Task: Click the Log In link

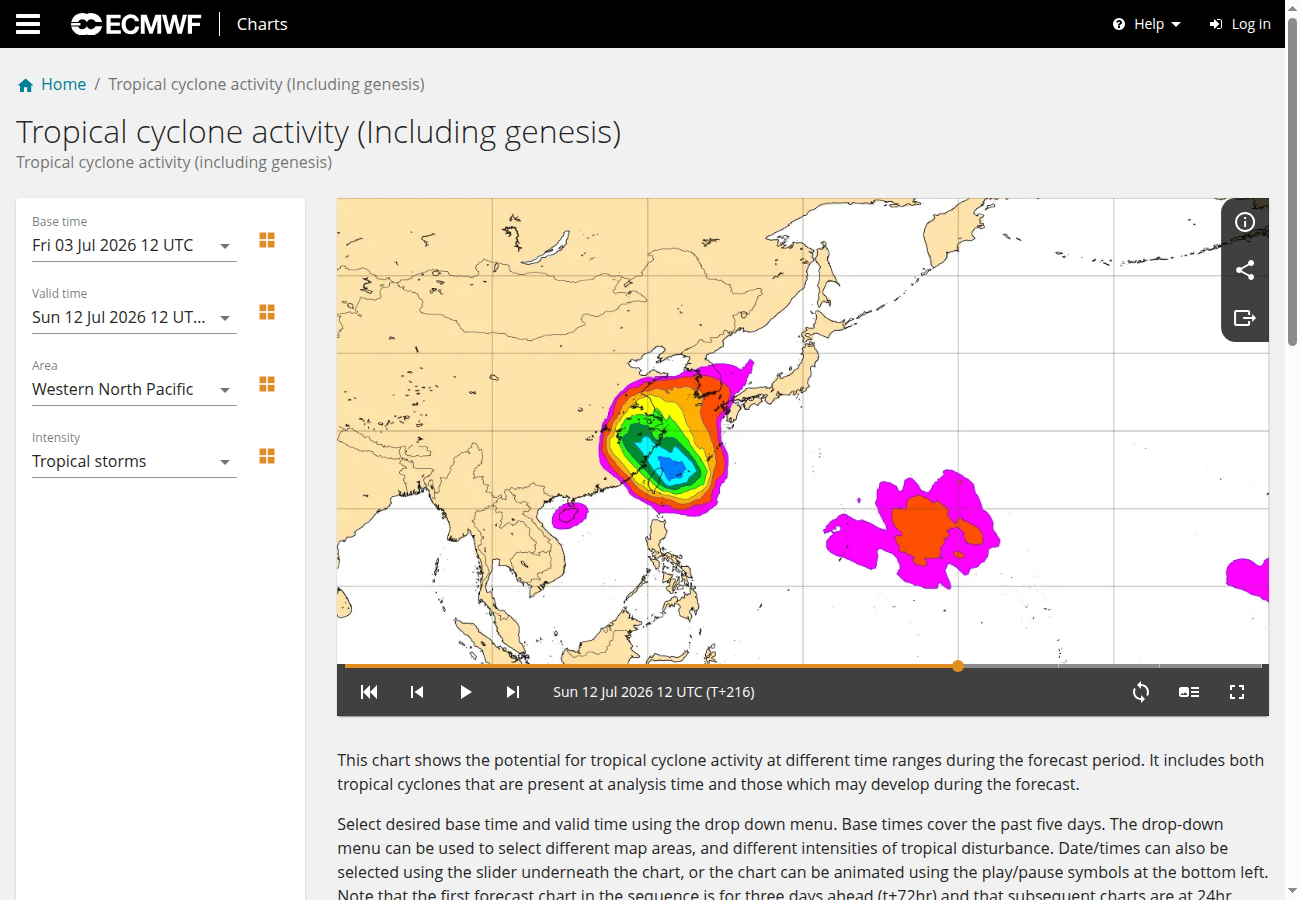Action: 1240,24
